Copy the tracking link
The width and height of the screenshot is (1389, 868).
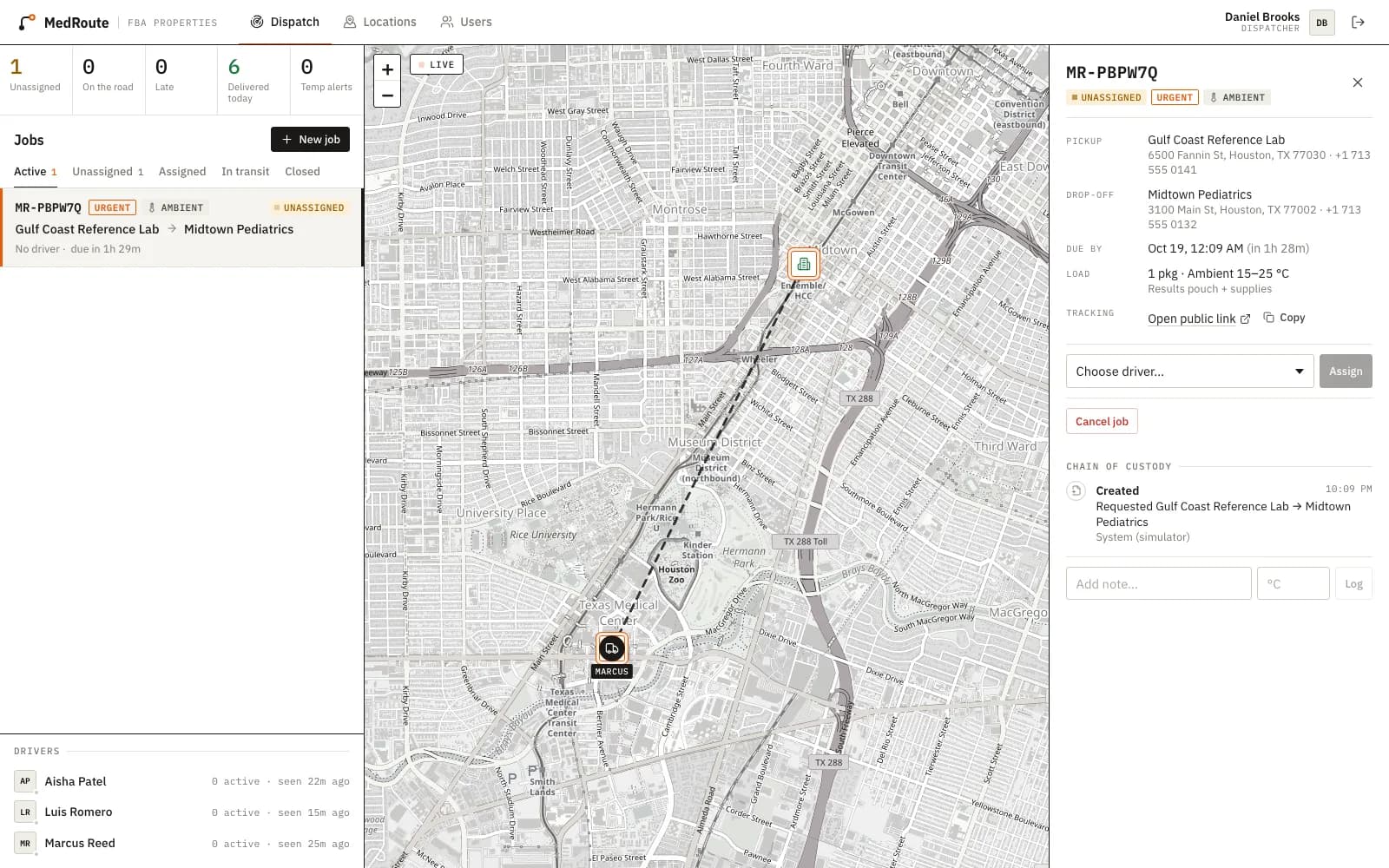(1284, 318)
